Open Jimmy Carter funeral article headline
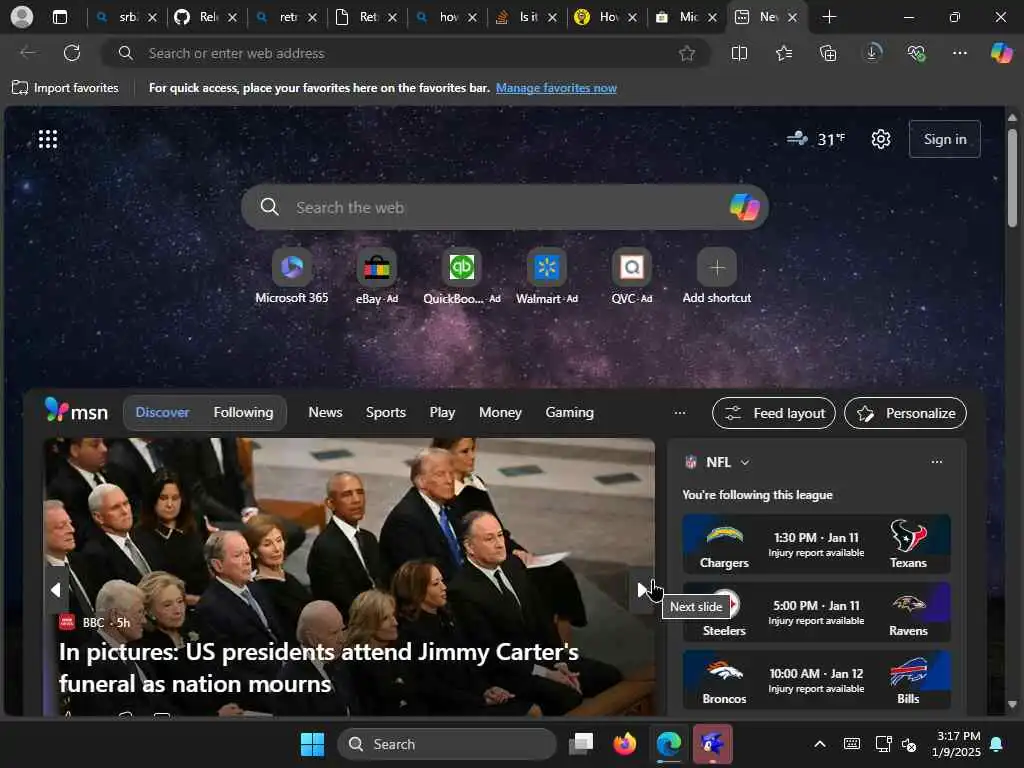1024x768 pixels. click(x=319, y=667)
